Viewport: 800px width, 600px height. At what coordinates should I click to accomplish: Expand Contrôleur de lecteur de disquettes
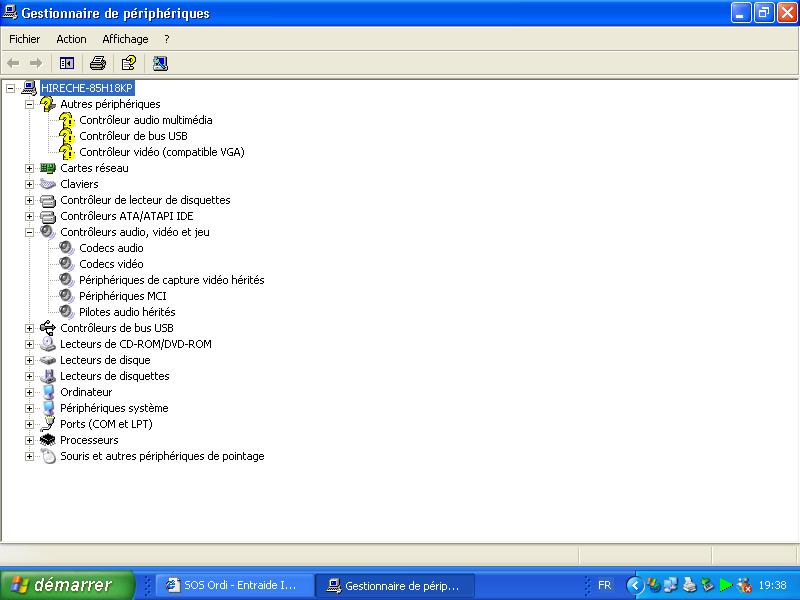30,201
